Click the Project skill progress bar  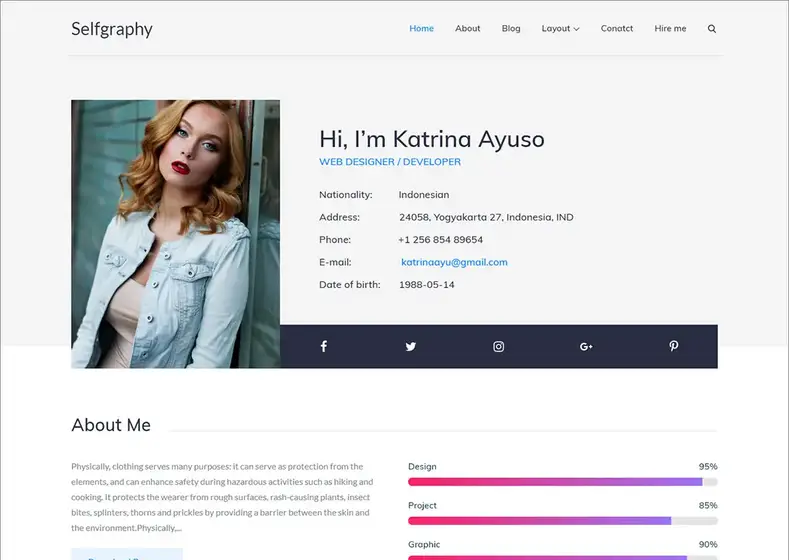click(563, 521)
